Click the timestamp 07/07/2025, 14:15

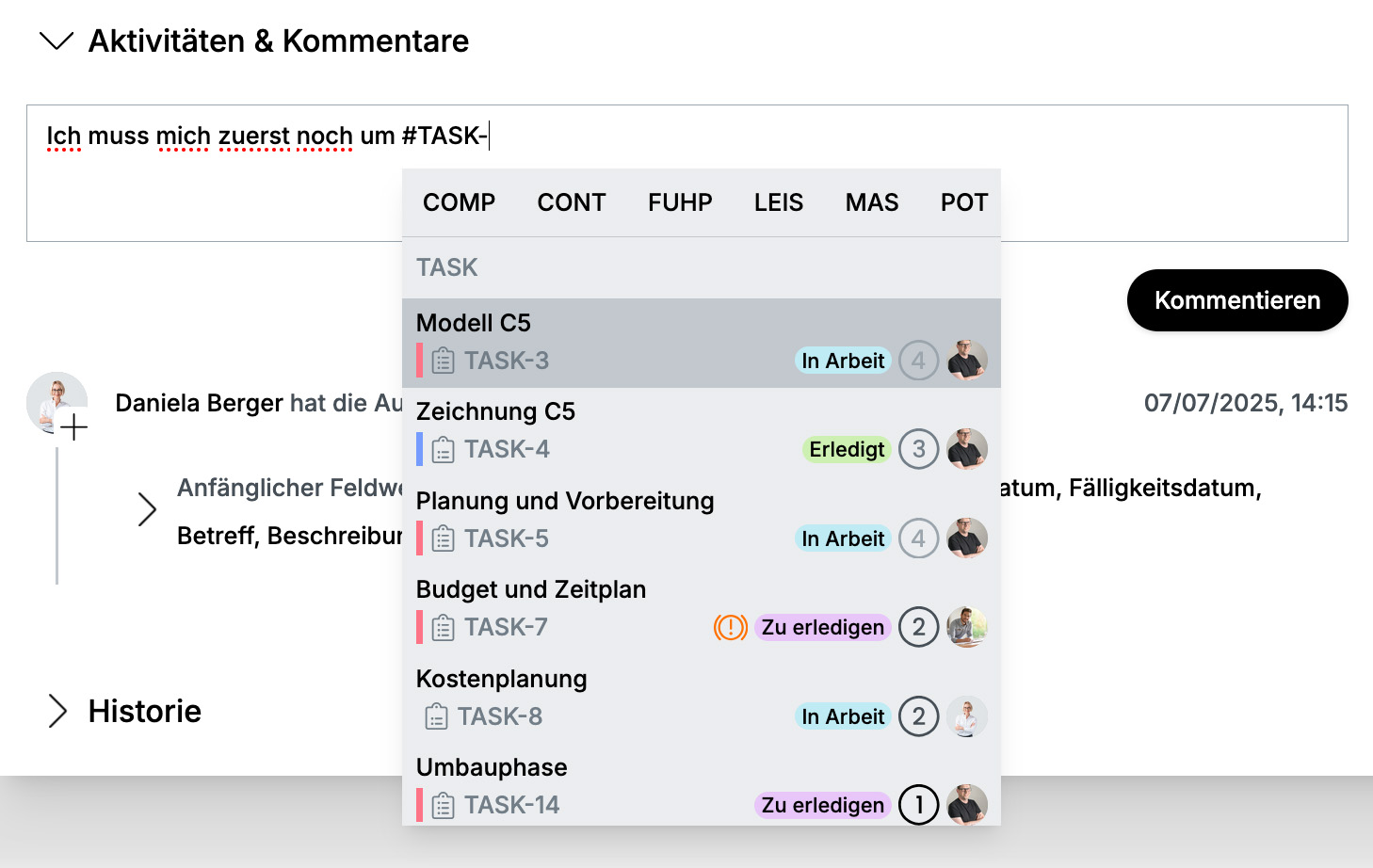pyautogui.click(x=1246, y=403)
